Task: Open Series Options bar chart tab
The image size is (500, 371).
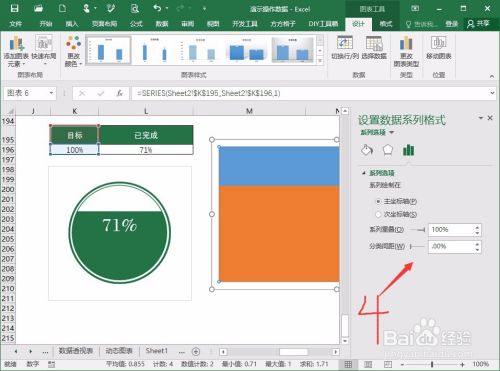Action: click(x=408, y=150)
